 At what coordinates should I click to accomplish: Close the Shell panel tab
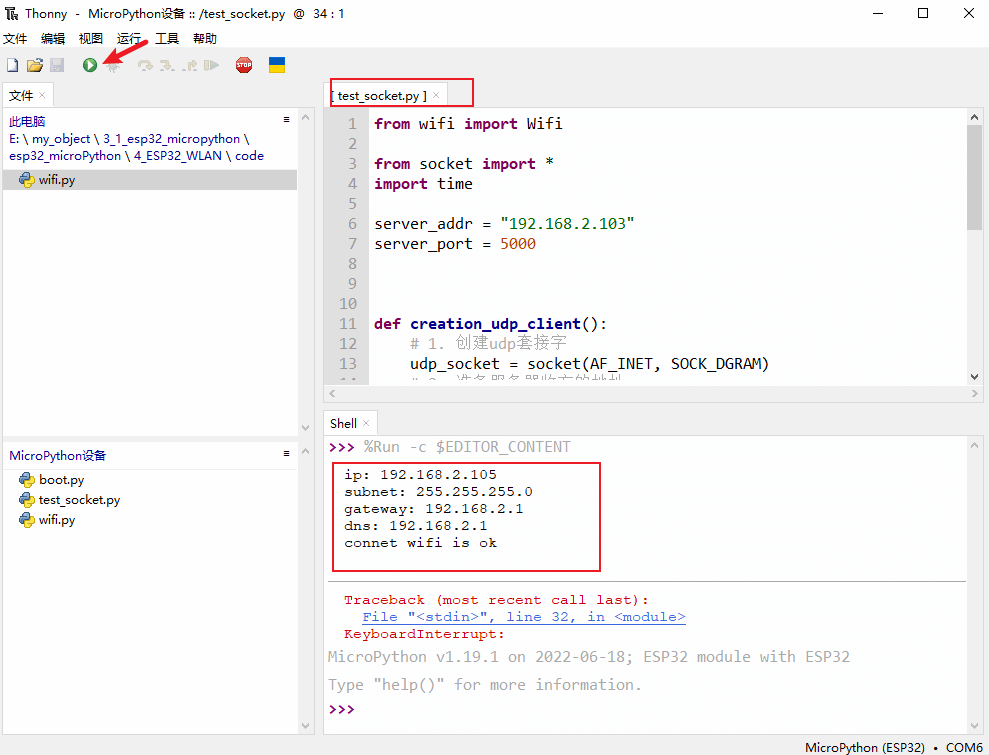[x=366, y=424]
